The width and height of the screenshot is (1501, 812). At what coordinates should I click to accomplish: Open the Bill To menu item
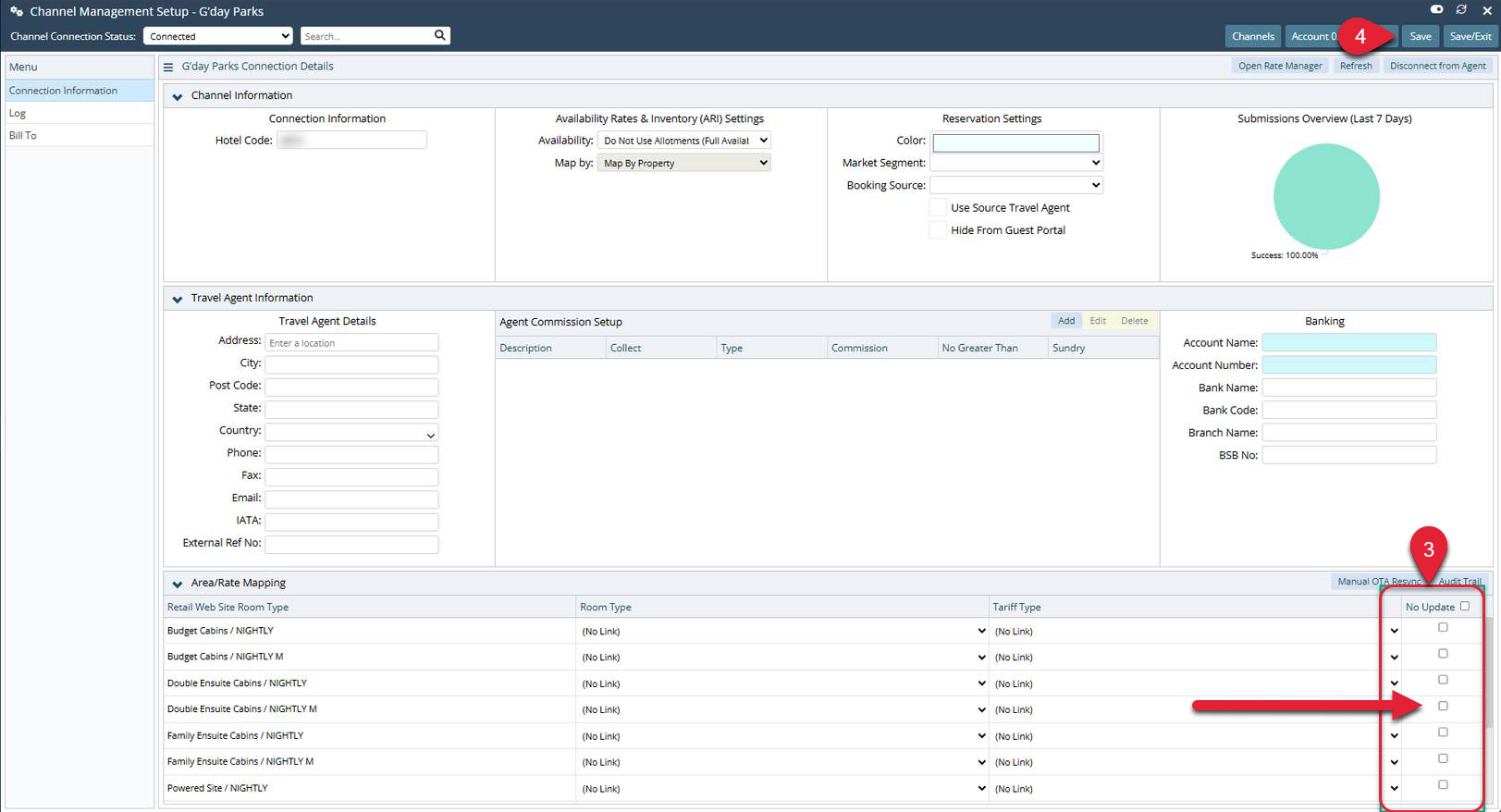pos(80,135)
